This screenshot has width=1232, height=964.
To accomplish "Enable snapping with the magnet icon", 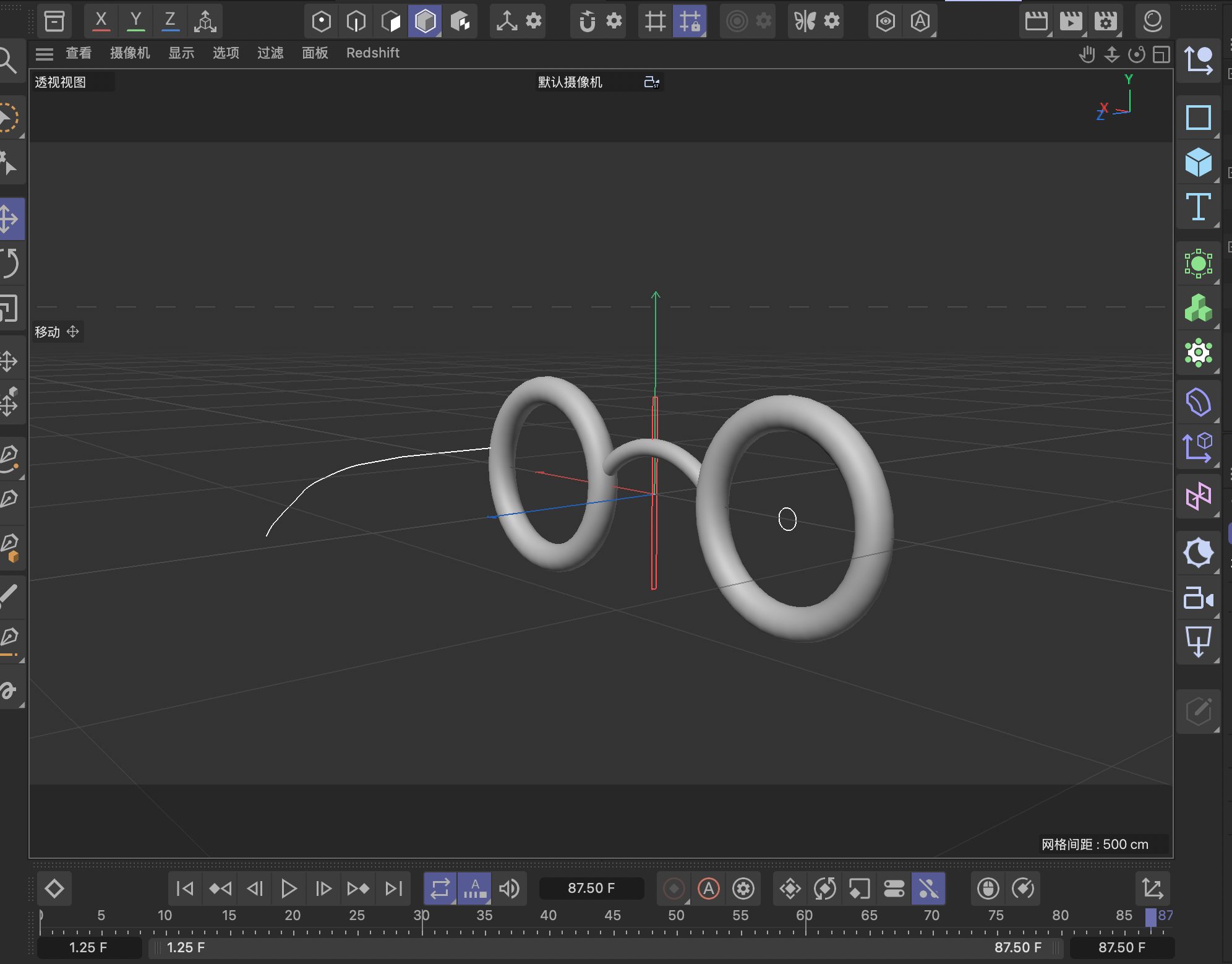I will (x=587, y=22).
